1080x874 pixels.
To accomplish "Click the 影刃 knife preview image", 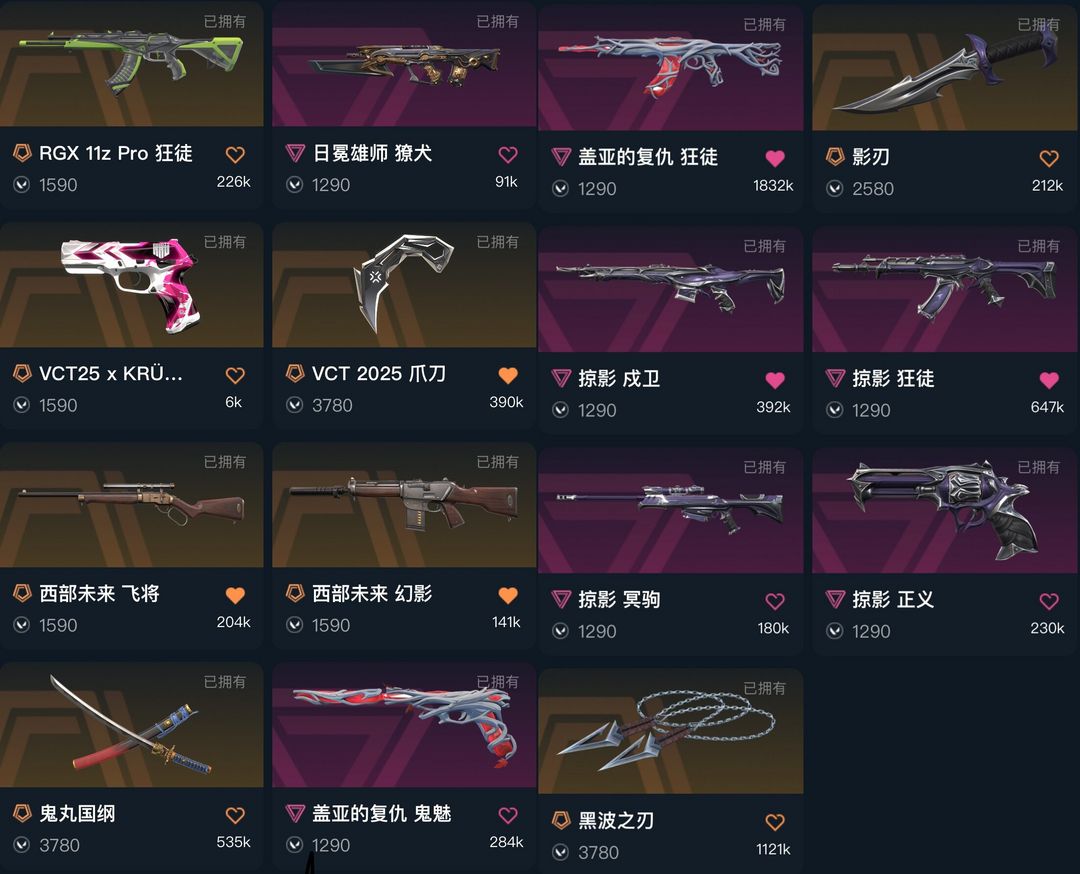I will (946, 66).
